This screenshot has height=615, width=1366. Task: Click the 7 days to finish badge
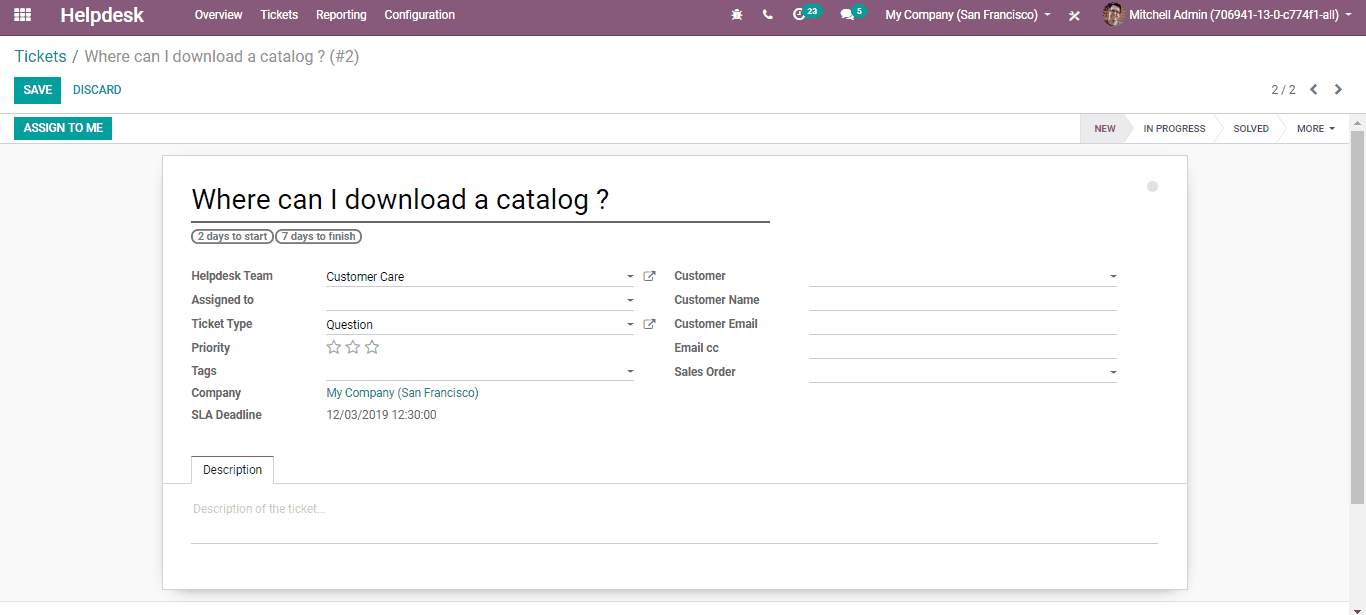(x=318, y=237)
